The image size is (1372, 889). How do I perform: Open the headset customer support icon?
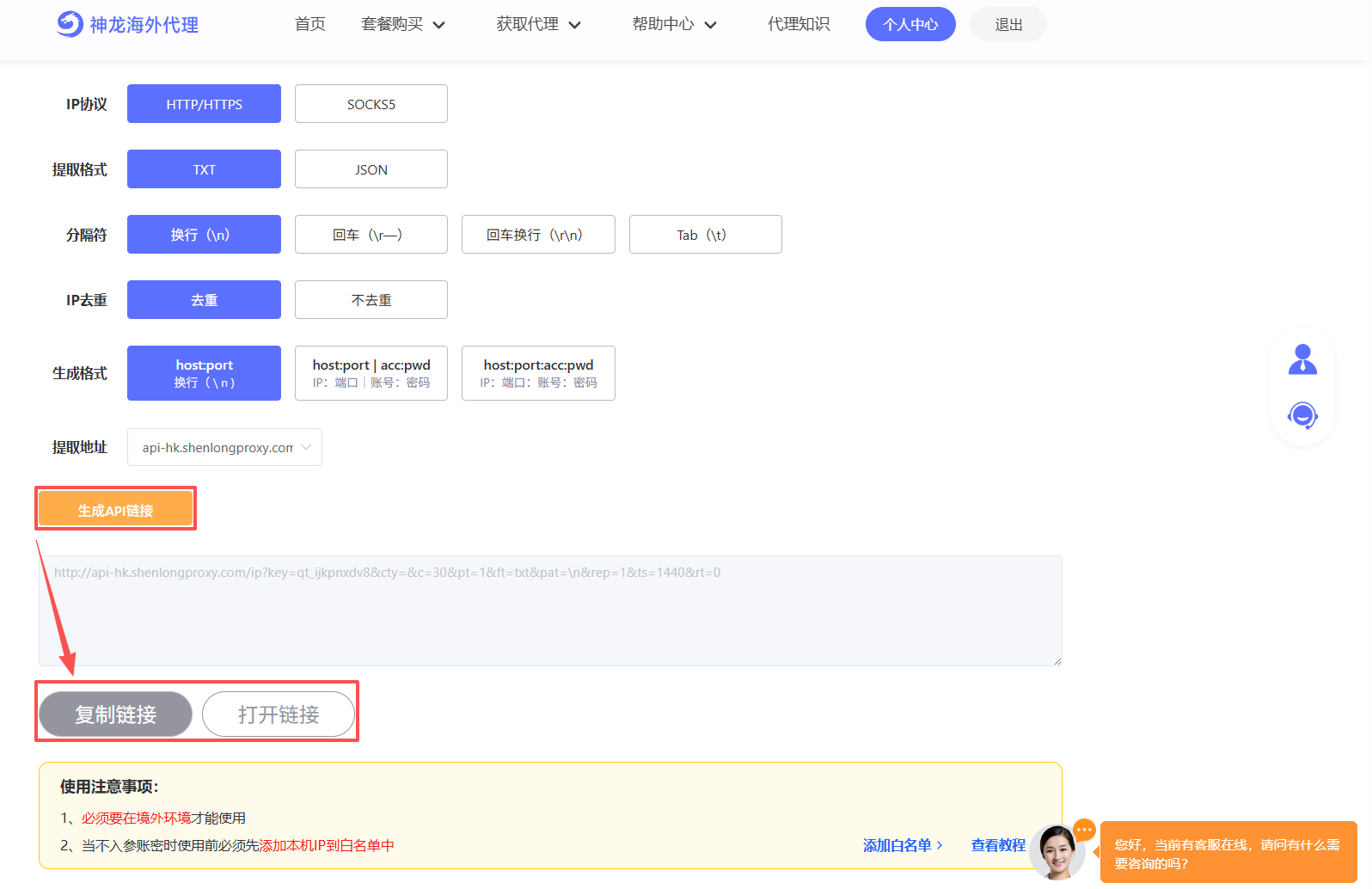pos(1302,416)
